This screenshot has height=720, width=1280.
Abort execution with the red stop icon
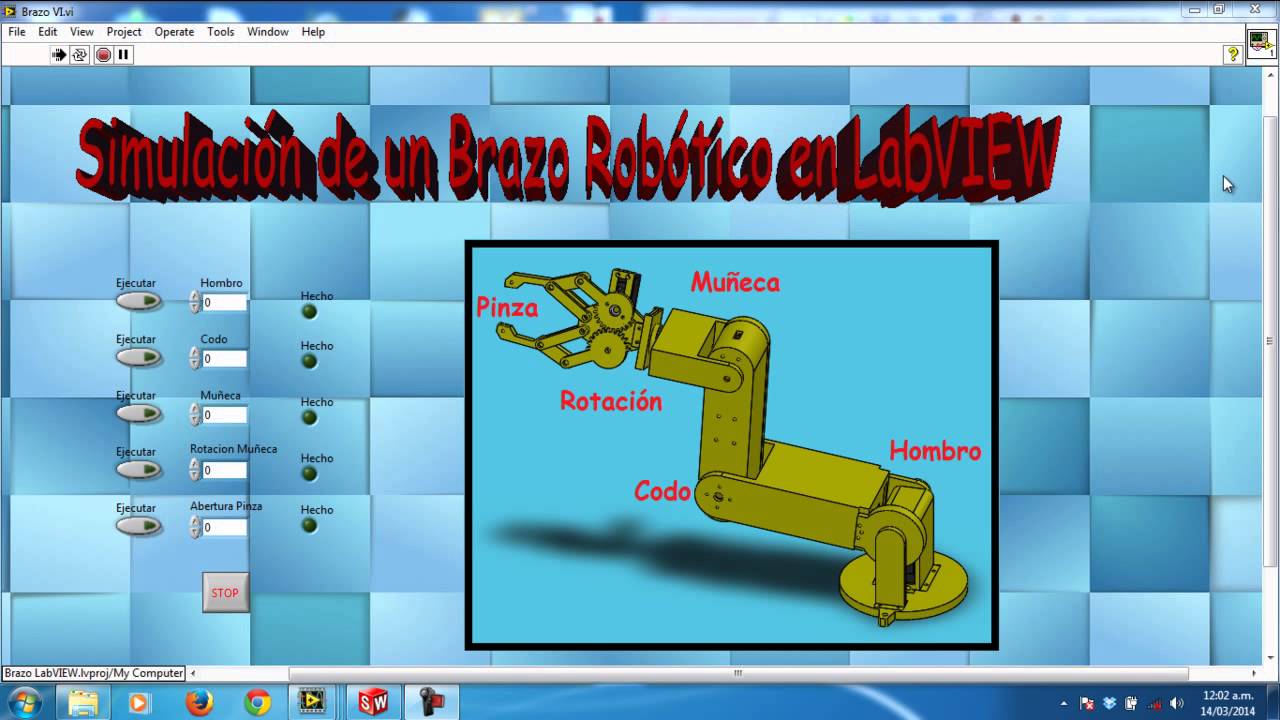[x=103, y=55]
